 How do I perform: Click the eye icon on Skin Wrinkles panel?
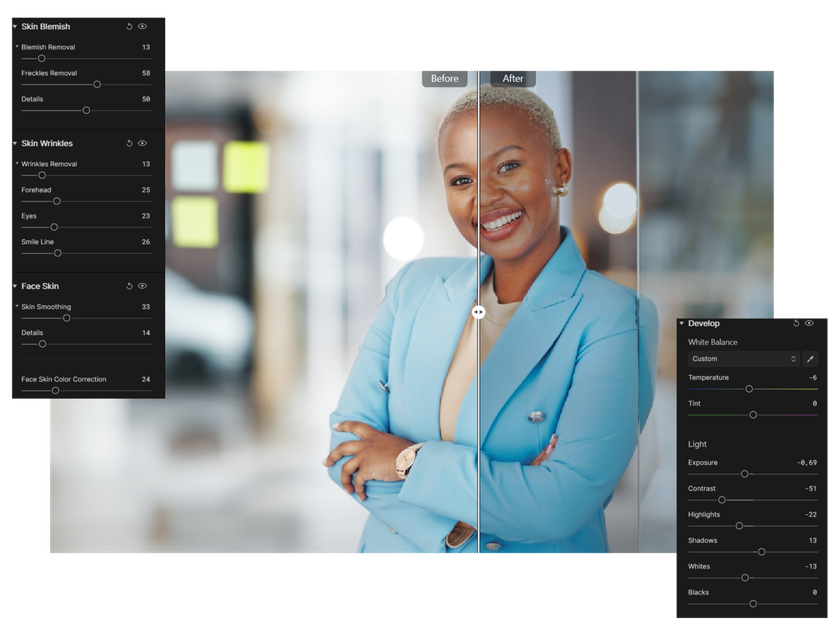[x=142, y=143]
